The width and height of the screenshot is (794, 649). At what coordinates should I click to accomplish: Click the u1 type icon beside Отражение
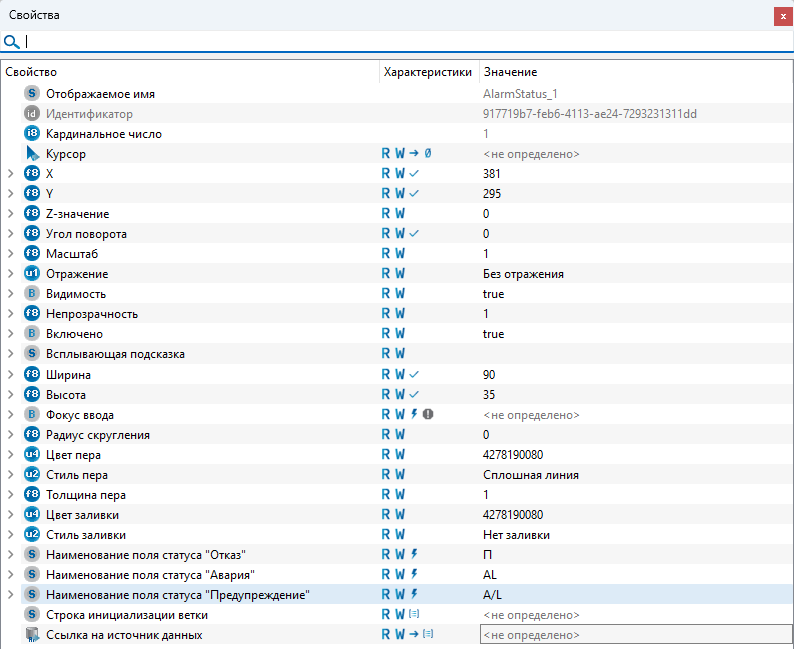click(32, 274)
